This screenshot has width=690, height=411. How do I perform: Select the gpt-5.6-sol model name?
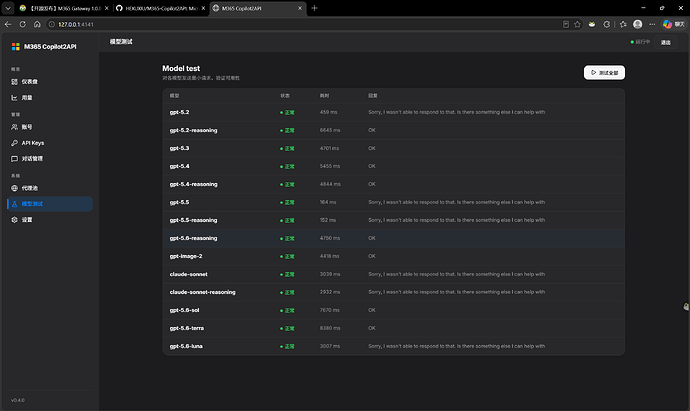coord(184,310)
